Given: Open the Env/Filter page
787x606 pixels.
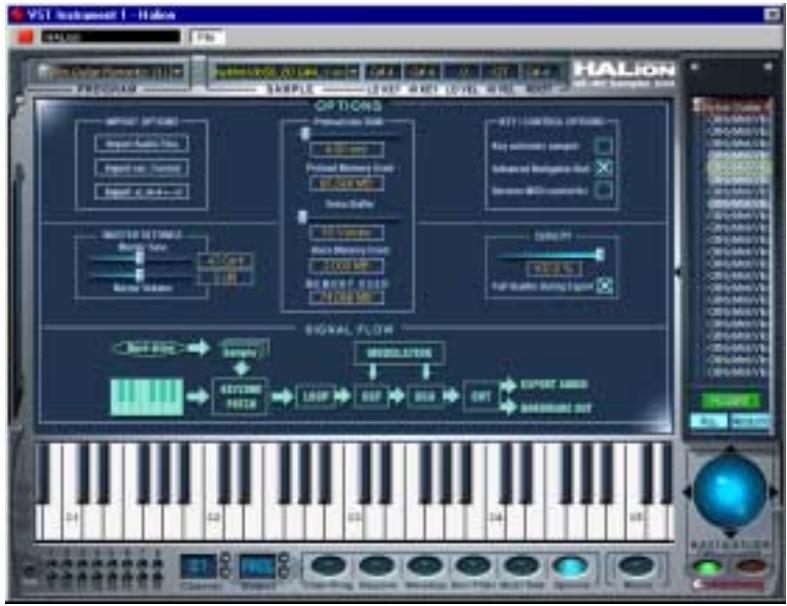Looking at the screenshot, I should pyautogui.click(x=473, y=566).
